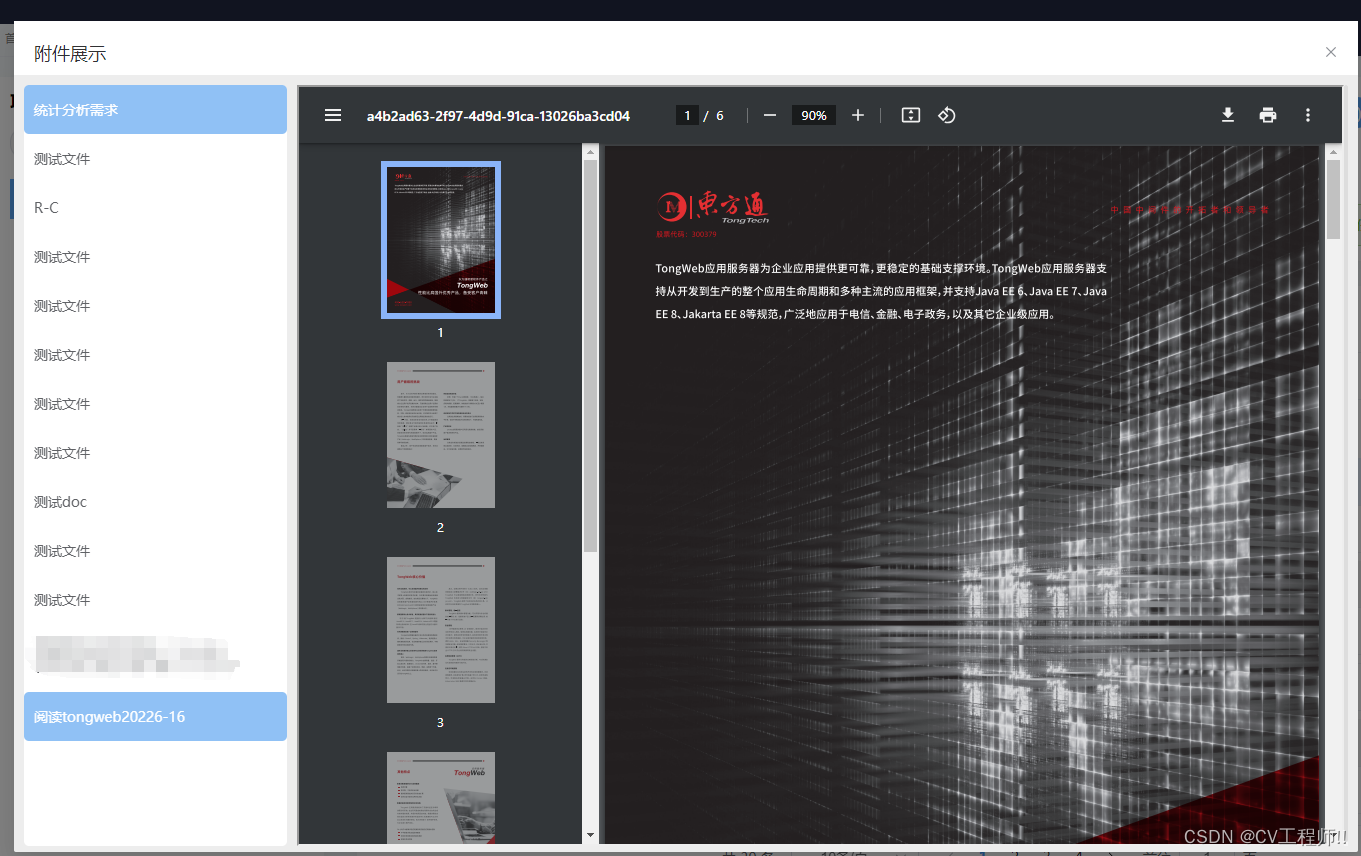Viewport: 1361px width, 856px height.
Task: Select the 统计分析需求 attachment
Action: pyautogui.click(x=155, y=110)
